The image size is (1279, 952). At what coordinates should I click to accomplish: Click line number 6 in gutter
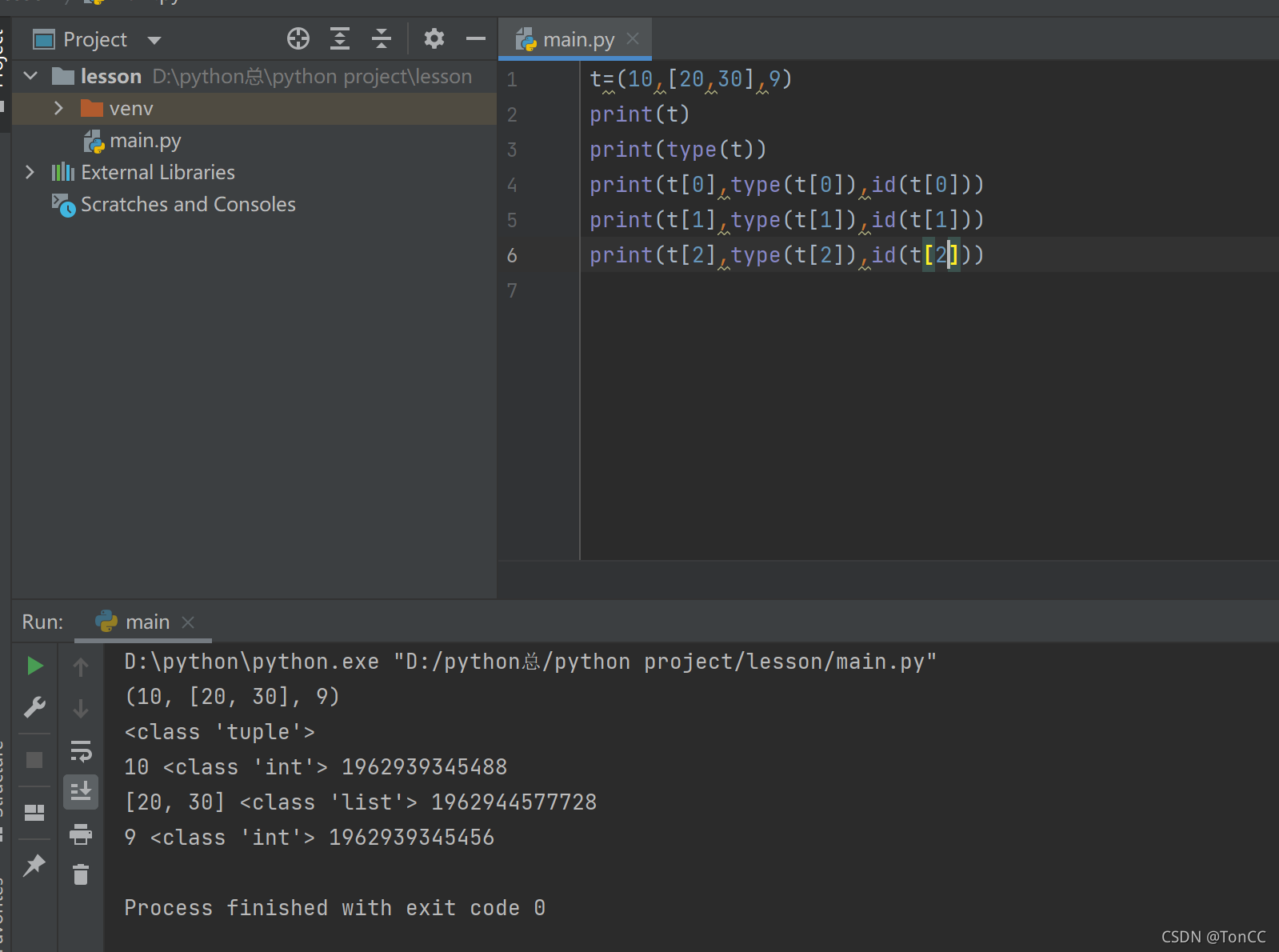pyautogui.click(x=512, y=255)
